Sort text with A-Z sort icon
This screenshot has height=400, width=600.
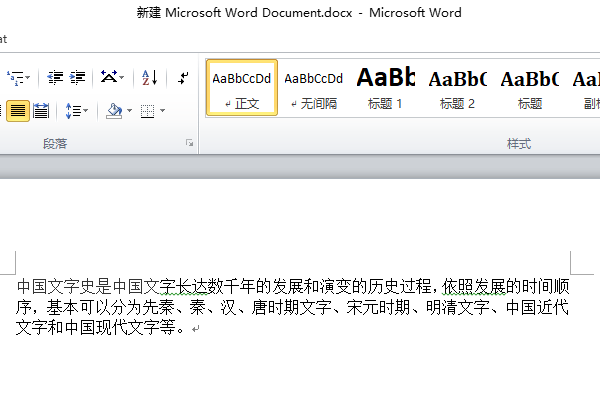coord(150,78)
